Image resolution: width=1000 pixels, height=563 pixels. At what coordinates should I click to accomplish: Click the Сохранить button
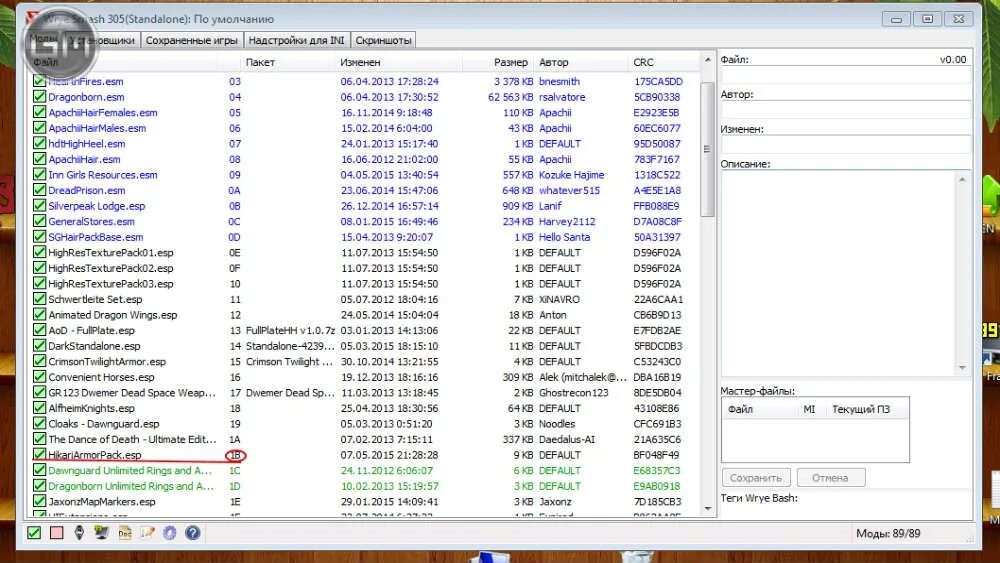(x=756, y=478)
